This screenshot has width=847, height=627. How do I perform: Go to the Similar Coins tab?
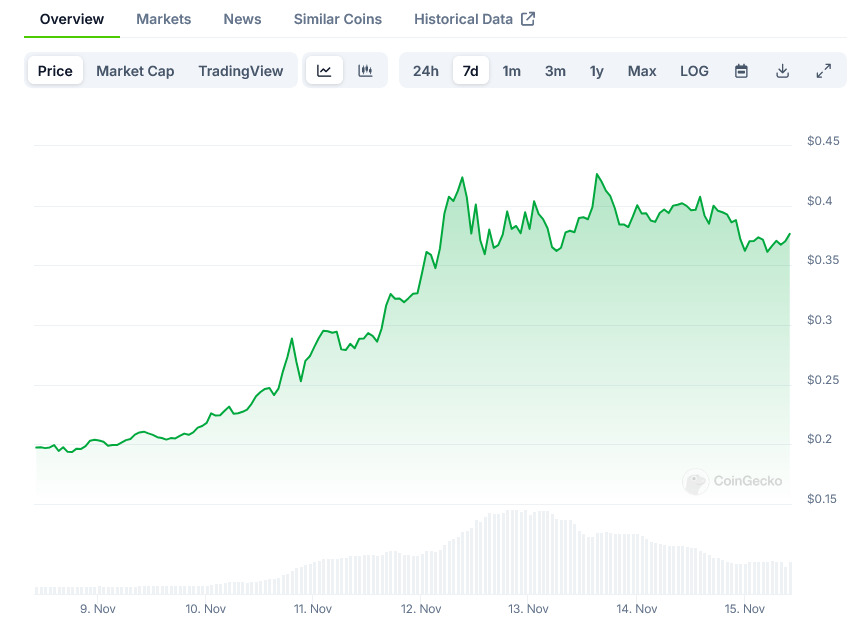pos(337,19)
